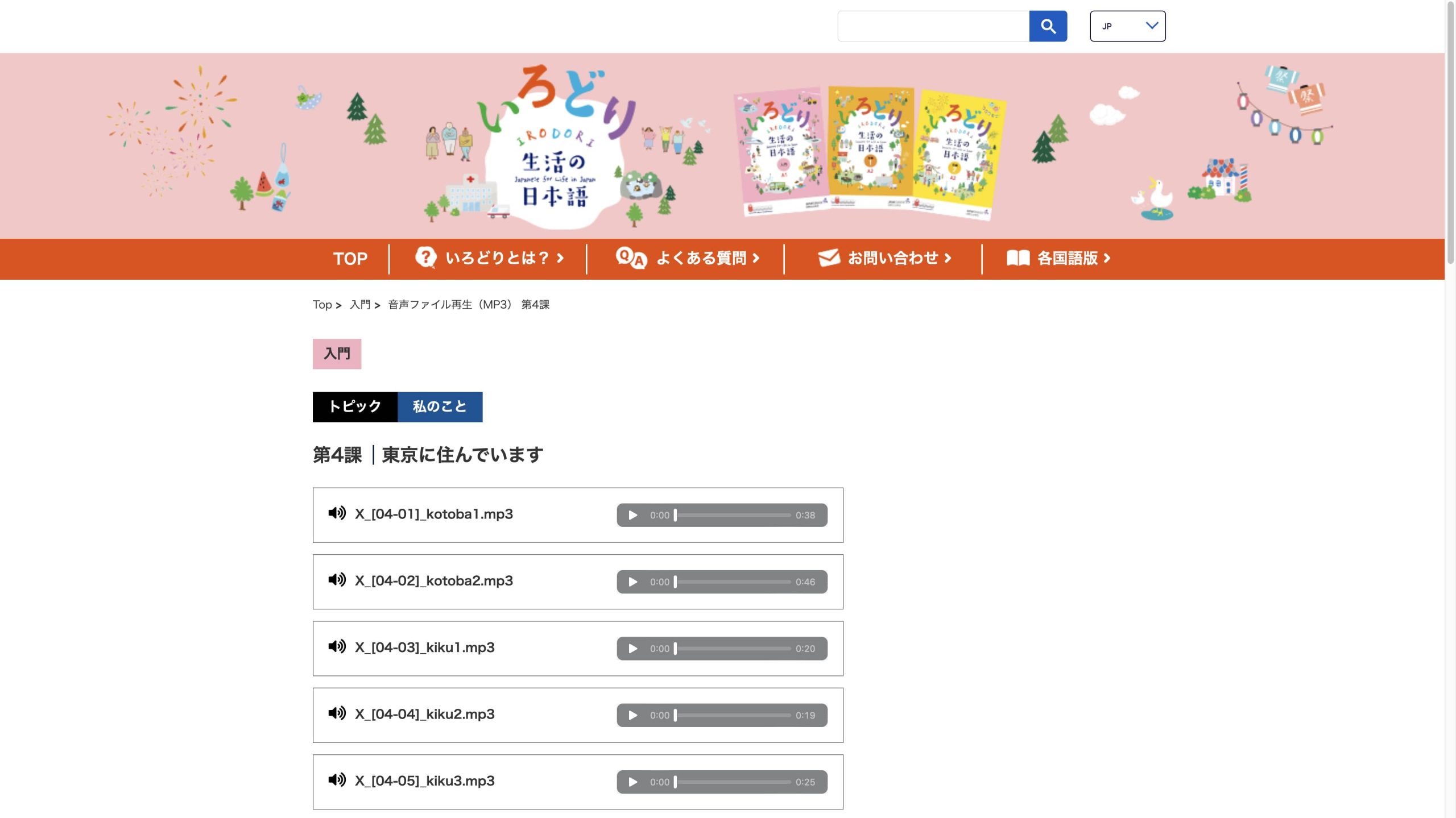
Task: Play the X_[04-04]_kiku2.mp3 track
Action: tap(632, 715)
